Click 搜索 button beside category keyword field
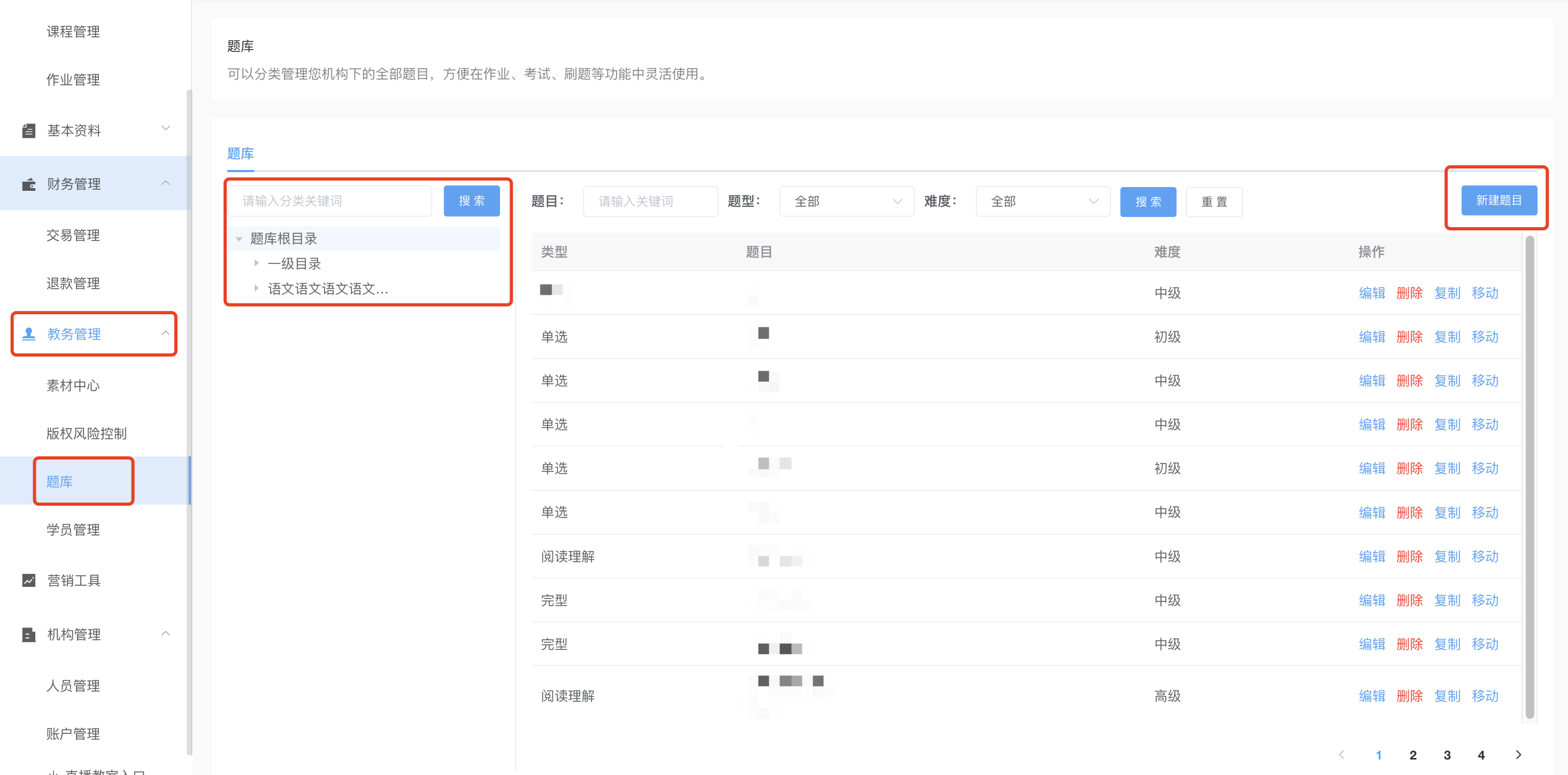Screen dimensions: 1568x775 point(471,201)
